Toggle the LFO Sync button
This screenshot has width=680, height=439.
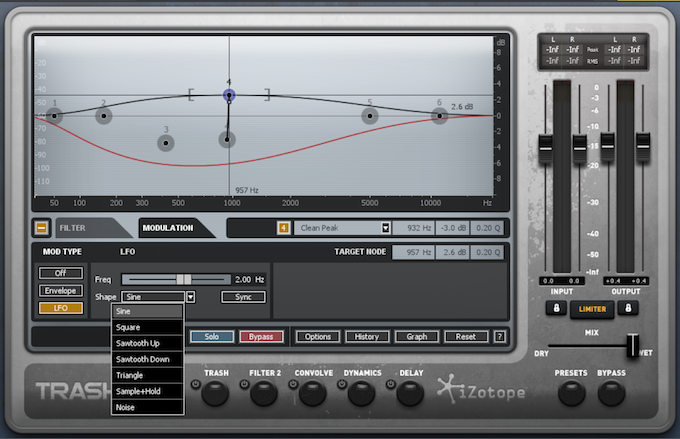pyautogui.click(x=243, y=297)
